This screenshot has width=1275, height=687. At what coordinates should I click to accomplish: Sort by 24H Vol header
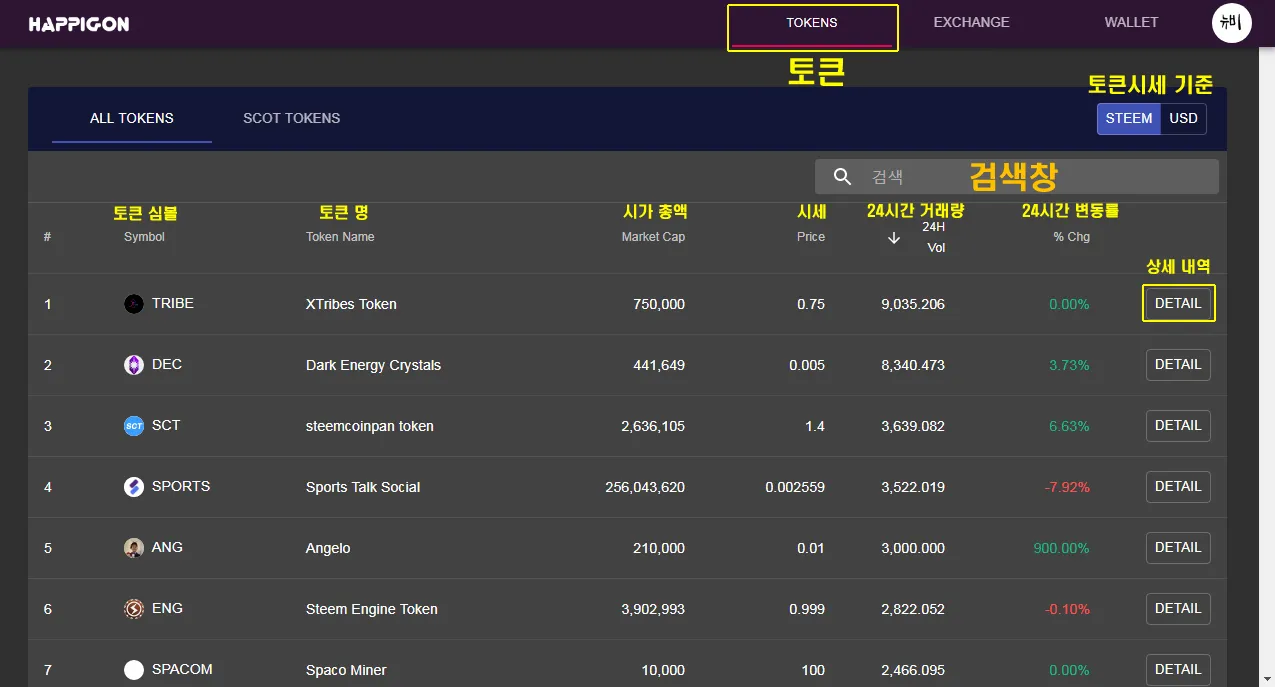coord(934,237)
